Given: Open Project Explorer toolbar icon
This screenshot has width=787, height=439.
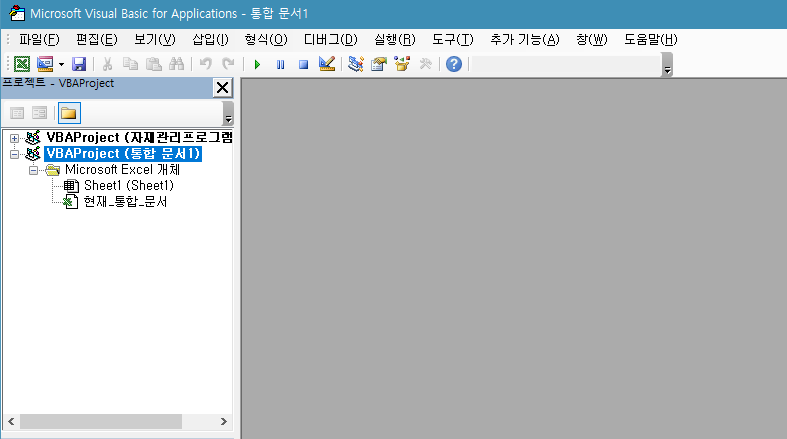Looking at the screenshot, I should click(x=356, y=64).
